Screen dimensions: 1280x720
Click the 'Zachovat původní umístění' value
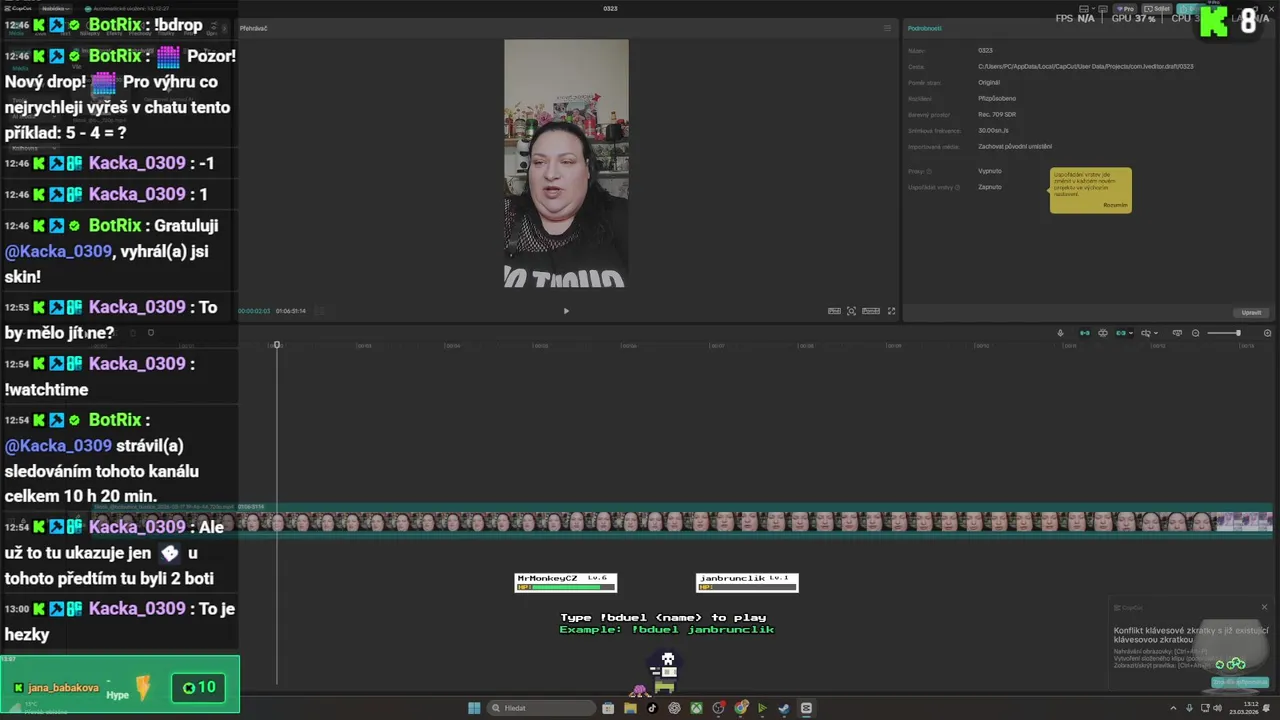tap(1015, 146)
